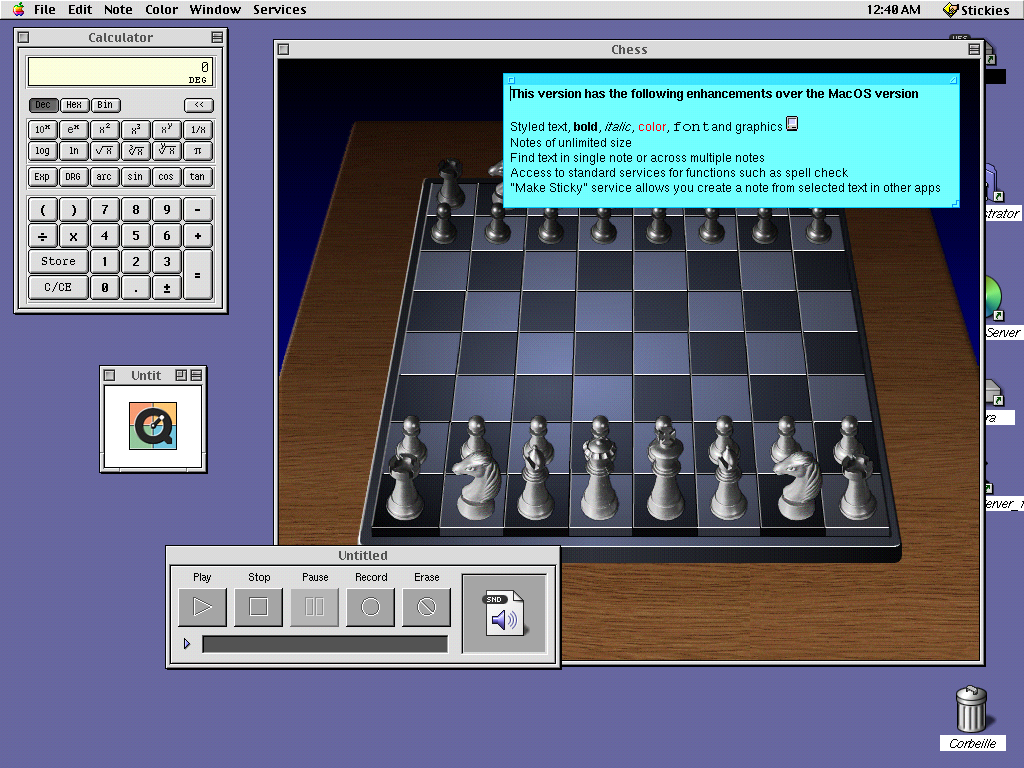The image size is (1024, 768).
Task: Click the sound recorder progress bar
Action: point(325,644)
